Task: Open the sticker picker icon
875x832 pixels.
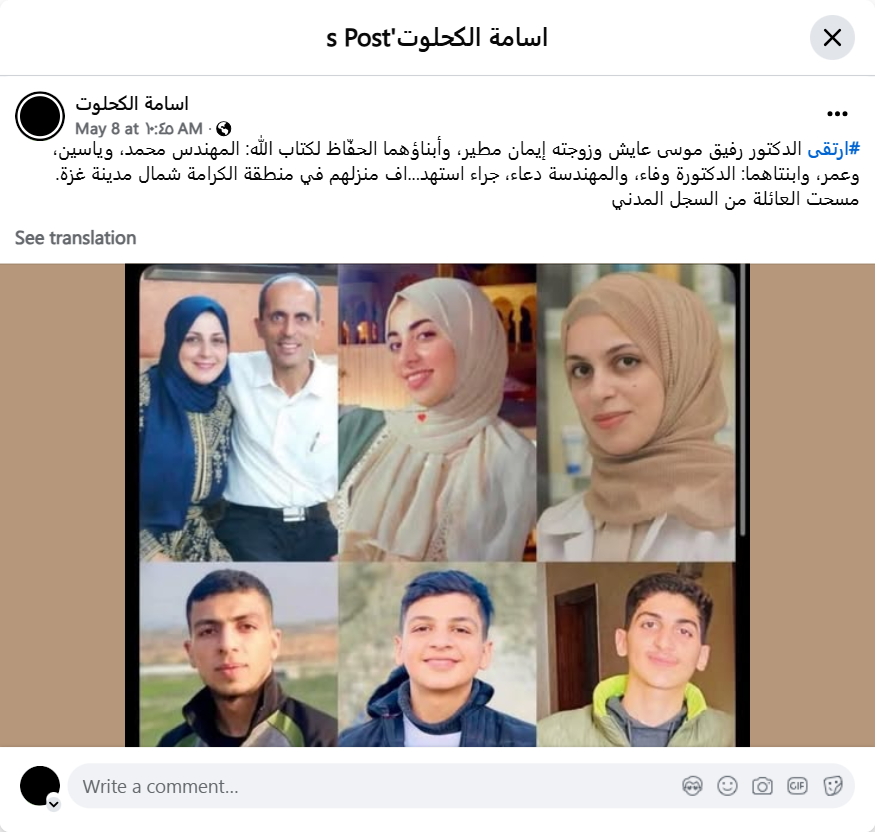Action: (832, 786)
